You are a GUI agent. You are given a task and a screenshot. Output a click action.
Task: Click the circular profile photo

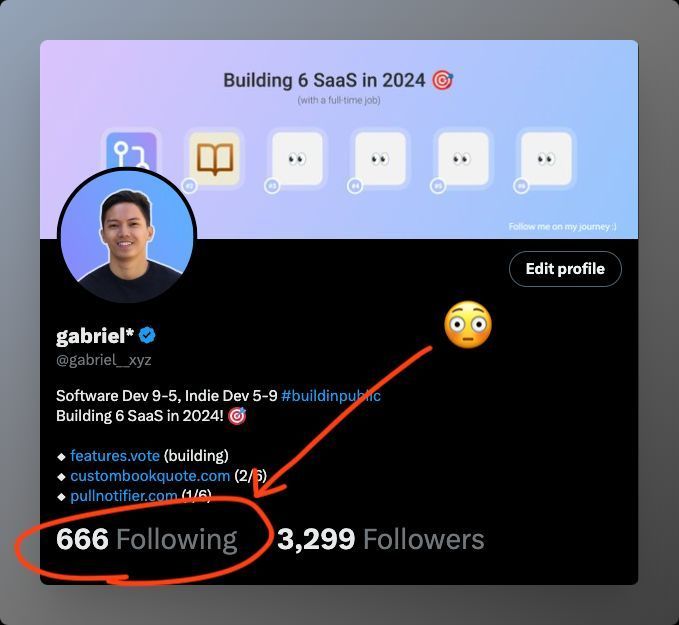pos(127,235)
